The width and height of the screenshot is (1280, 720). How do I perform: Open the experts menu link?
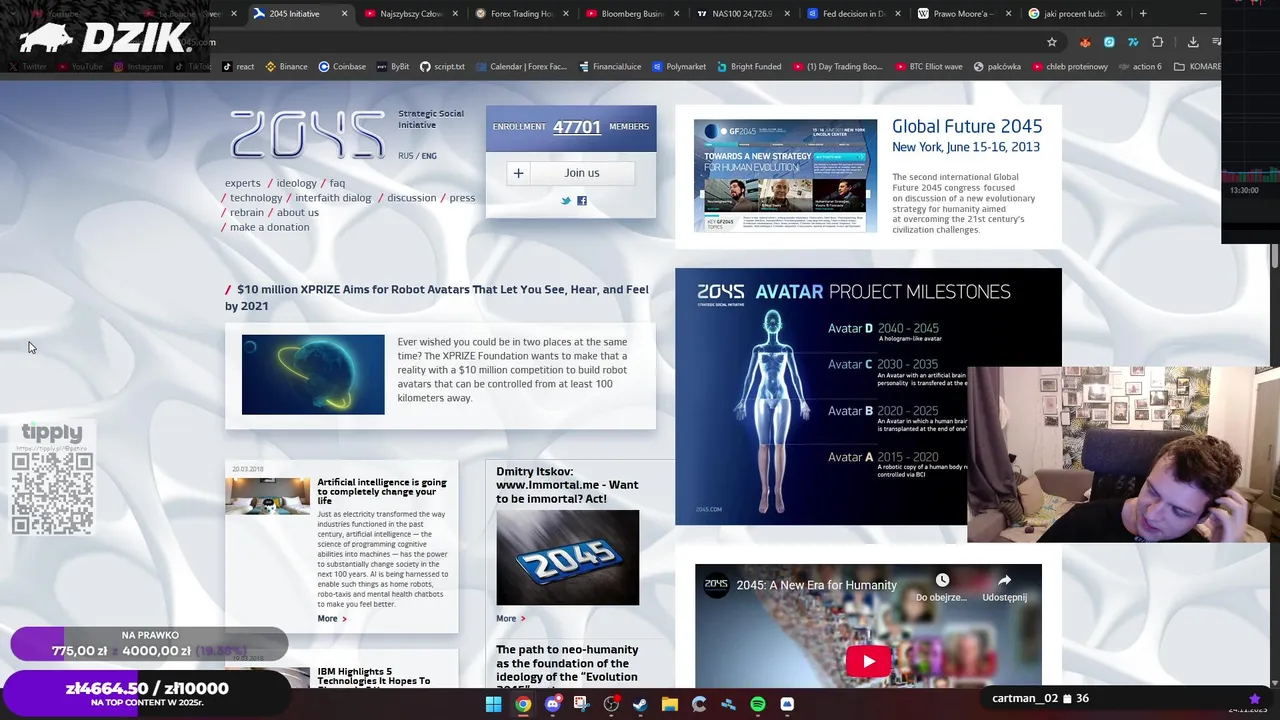click(x=242, y=183)
